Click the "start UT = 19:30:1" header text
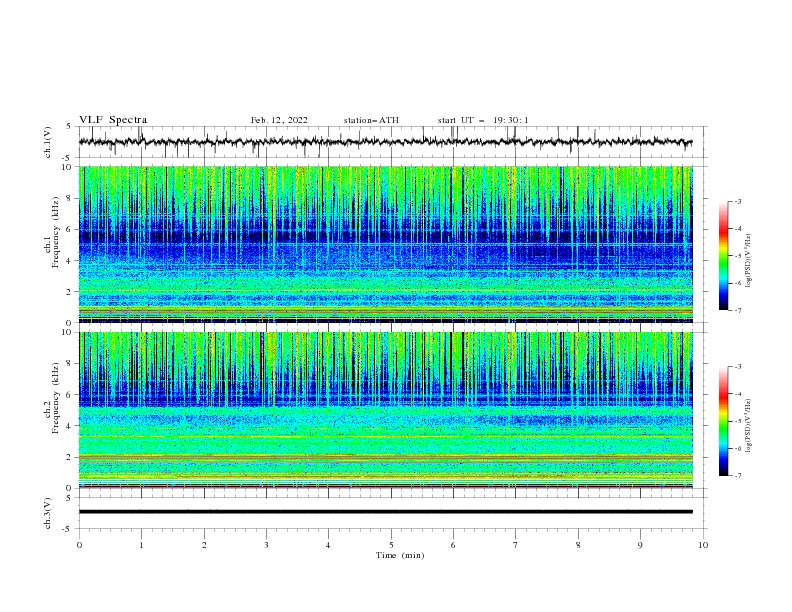 [x=483, y=120]
